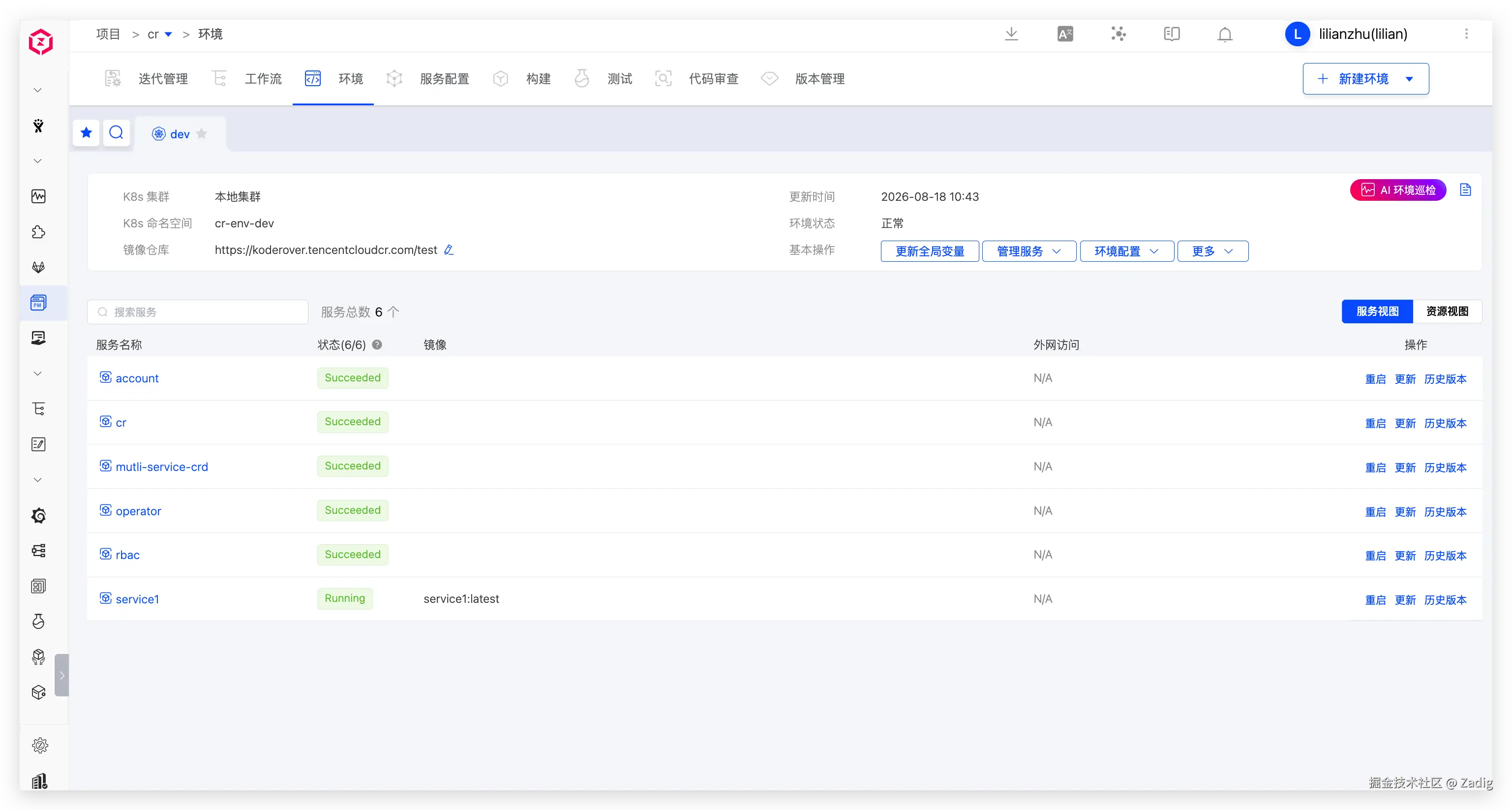Open the 构建 tab
This screenshot has height=810, width=1512.
click(522, 79)
